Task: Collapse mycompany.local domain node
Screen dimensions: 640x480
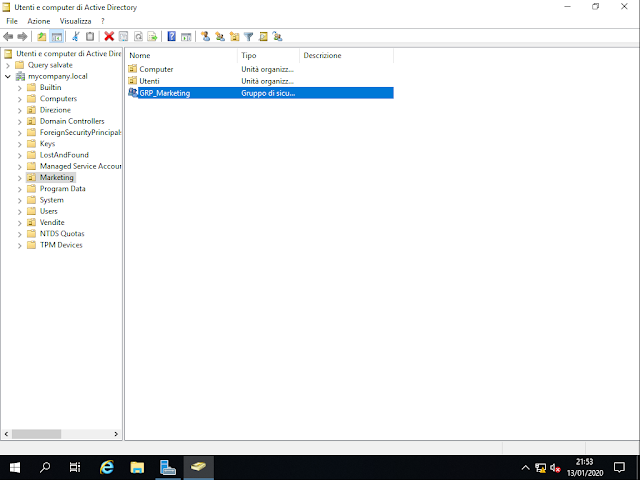Action: (8, 76)
